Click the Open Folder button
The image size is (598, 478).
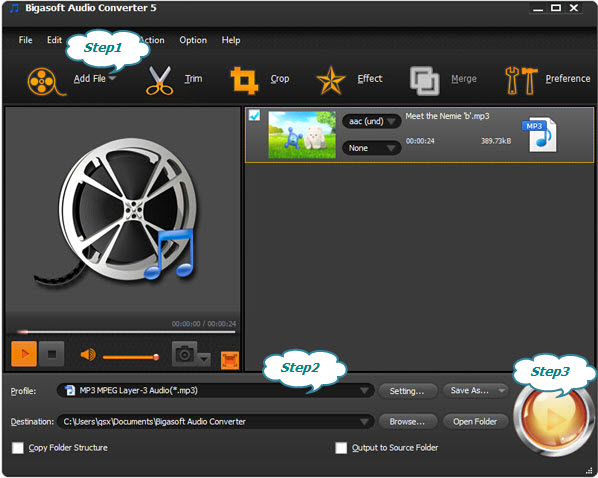475,422
